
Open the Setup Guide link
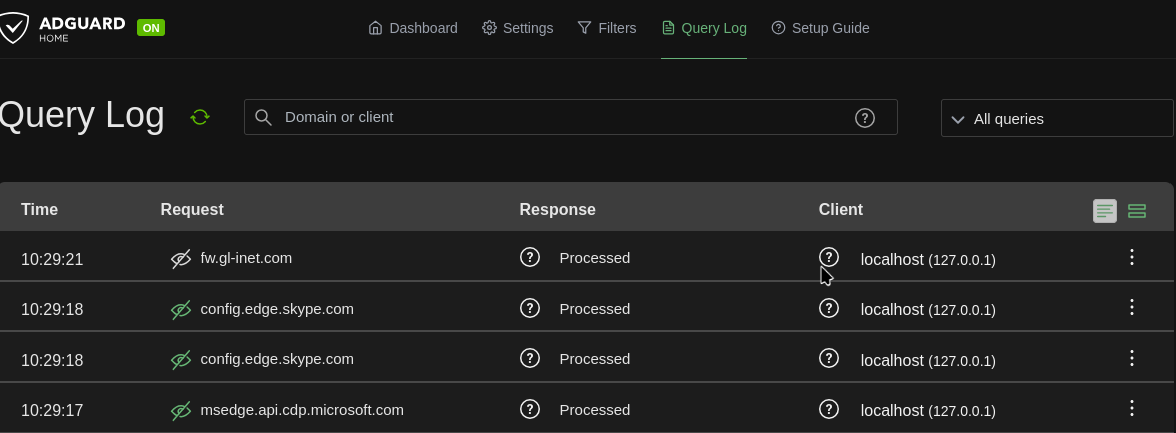(x=820, y=28)
